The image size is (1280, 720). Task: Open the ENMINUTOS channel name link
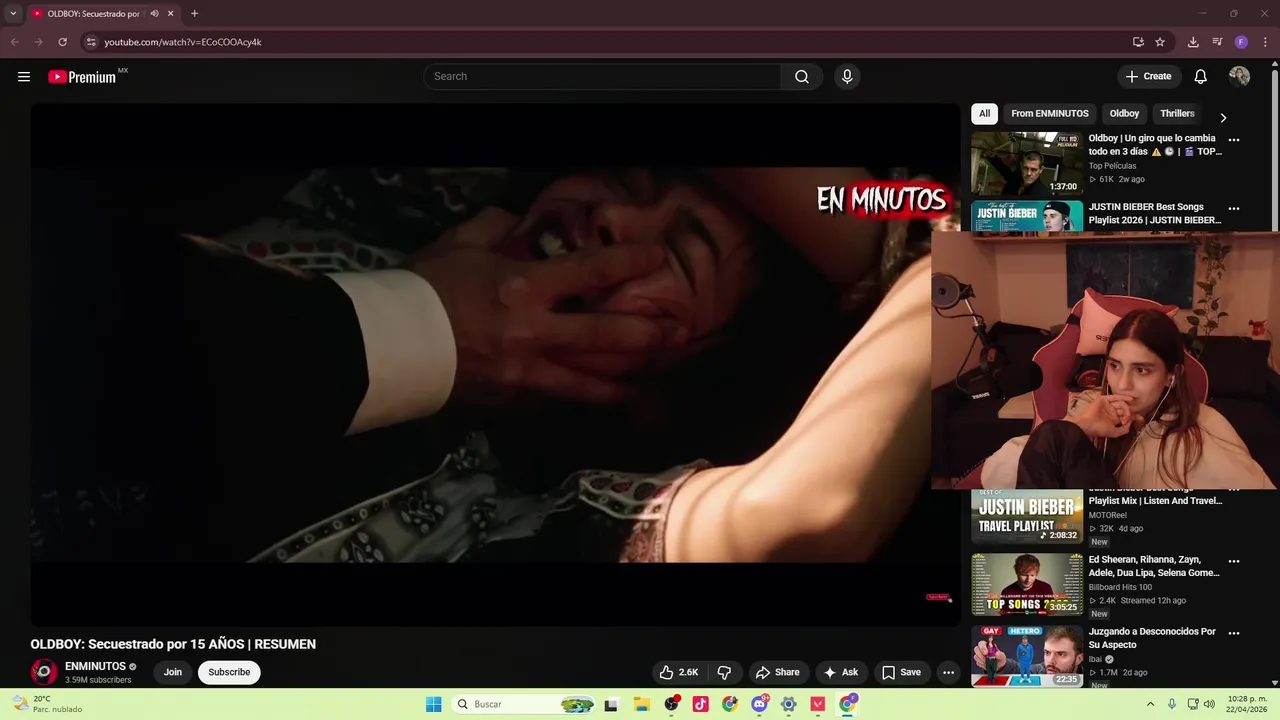point(95,666)
